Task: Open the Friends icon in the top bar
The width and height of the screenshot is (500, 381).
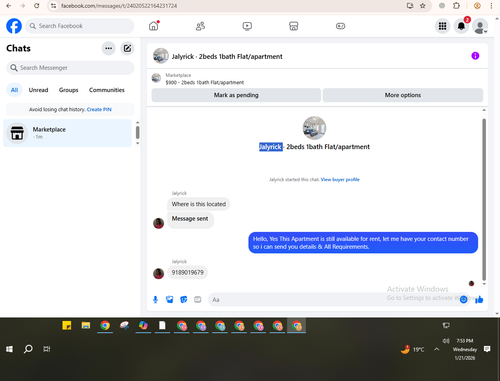Action: click(200, 26)
